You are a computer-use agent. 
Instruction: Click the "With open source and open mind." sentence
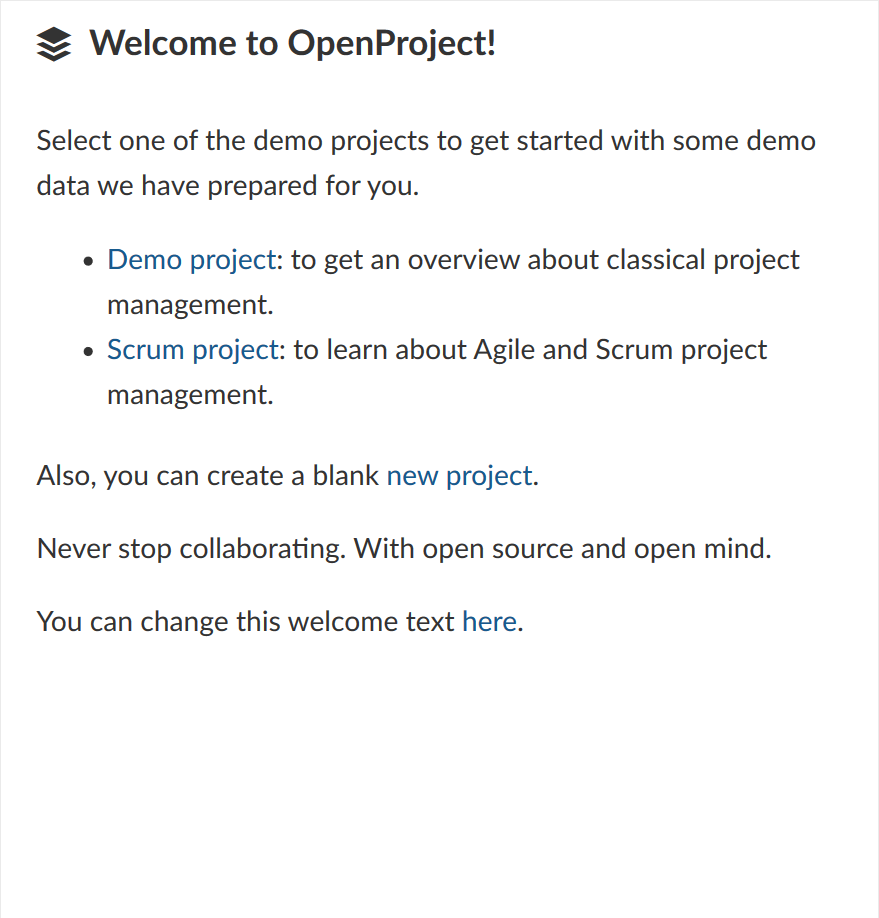pyautogui.click(x=562, y=549)
